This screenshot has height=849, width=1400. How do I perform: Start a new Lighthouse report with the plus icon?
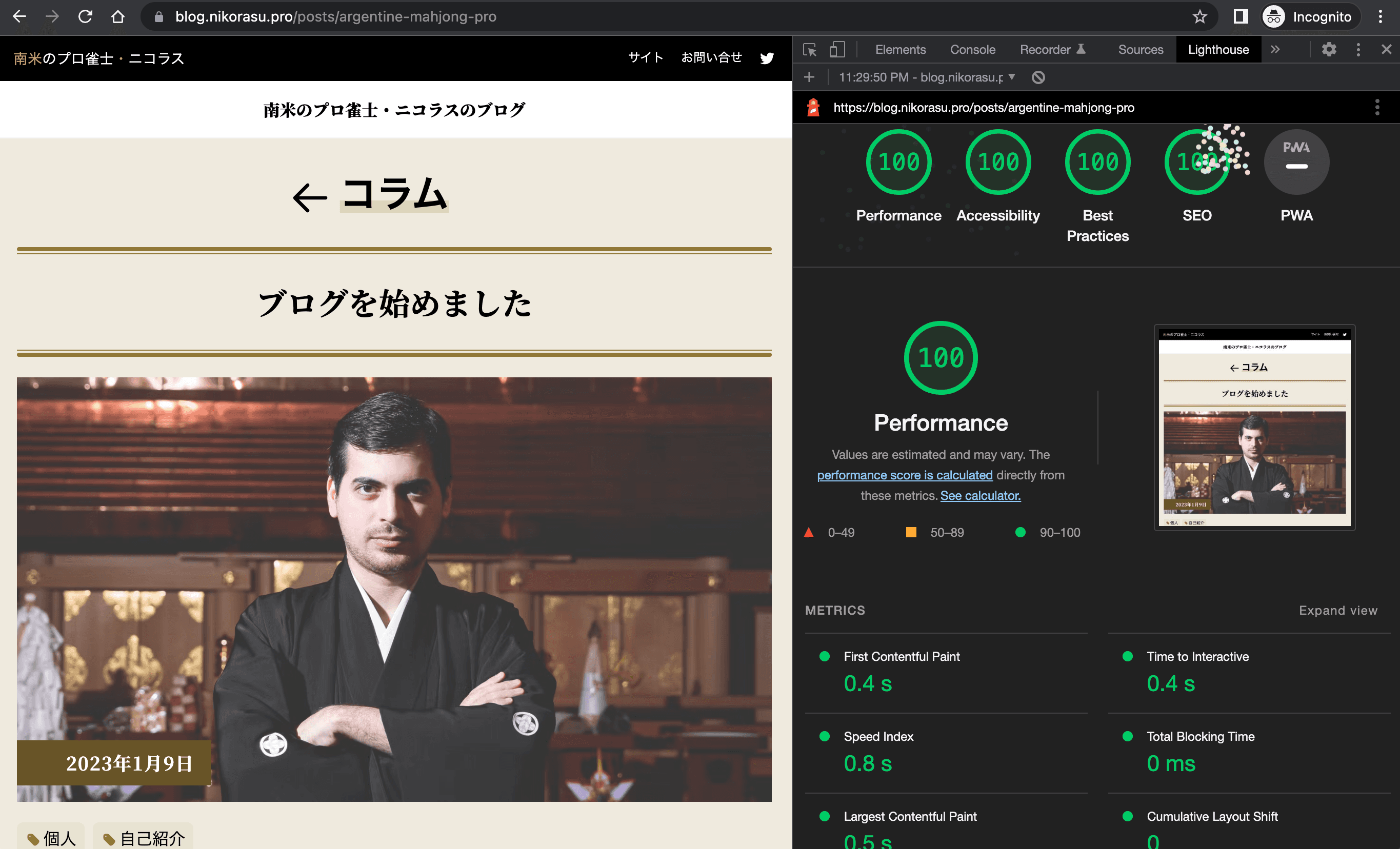click(809, 77)
